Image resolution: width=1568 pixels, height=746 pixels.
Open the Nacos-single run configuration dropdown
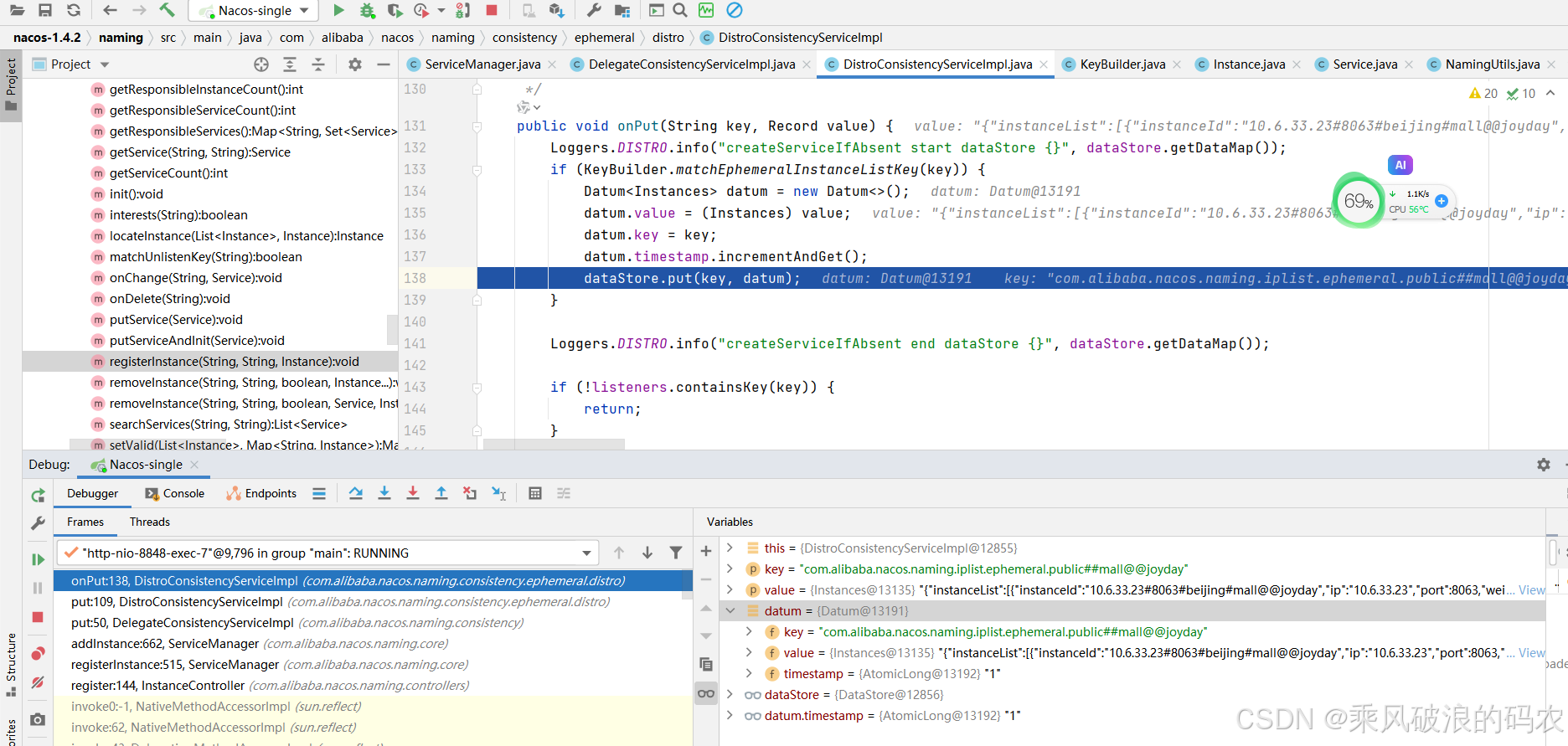(x=255, y=10)
